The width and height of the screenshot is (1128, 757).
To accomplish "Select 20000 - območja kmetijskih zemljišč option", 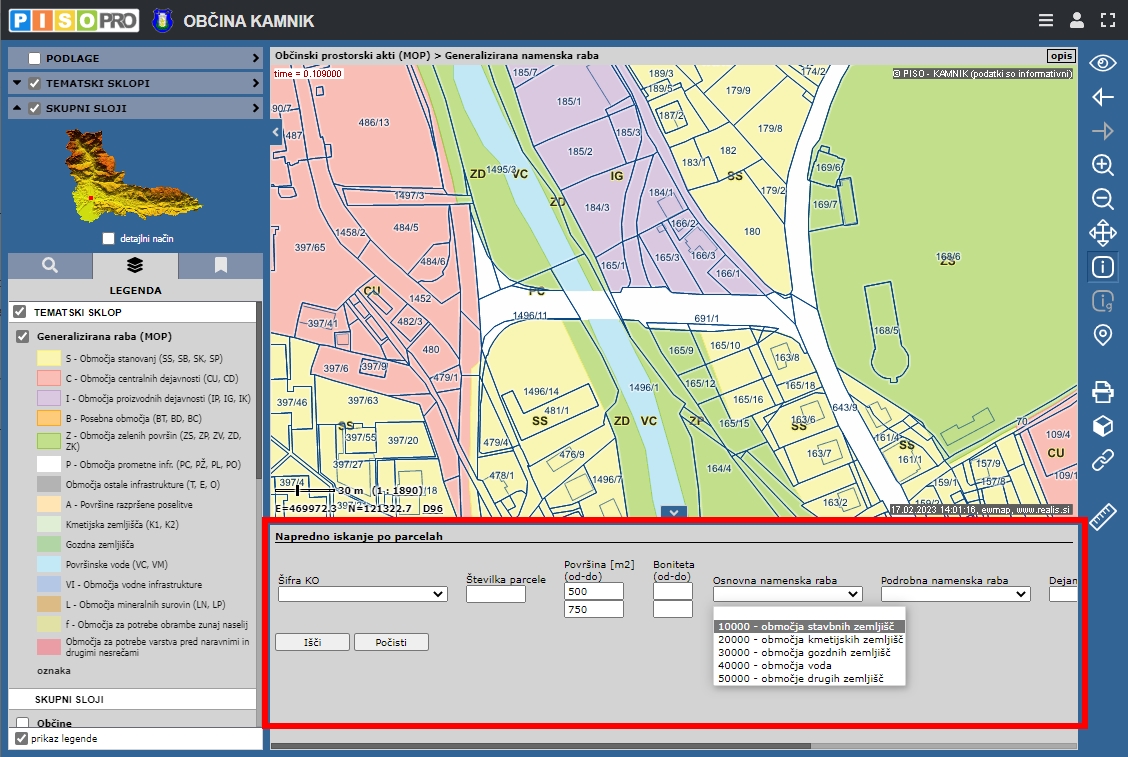I will click(x=810, y=639).
